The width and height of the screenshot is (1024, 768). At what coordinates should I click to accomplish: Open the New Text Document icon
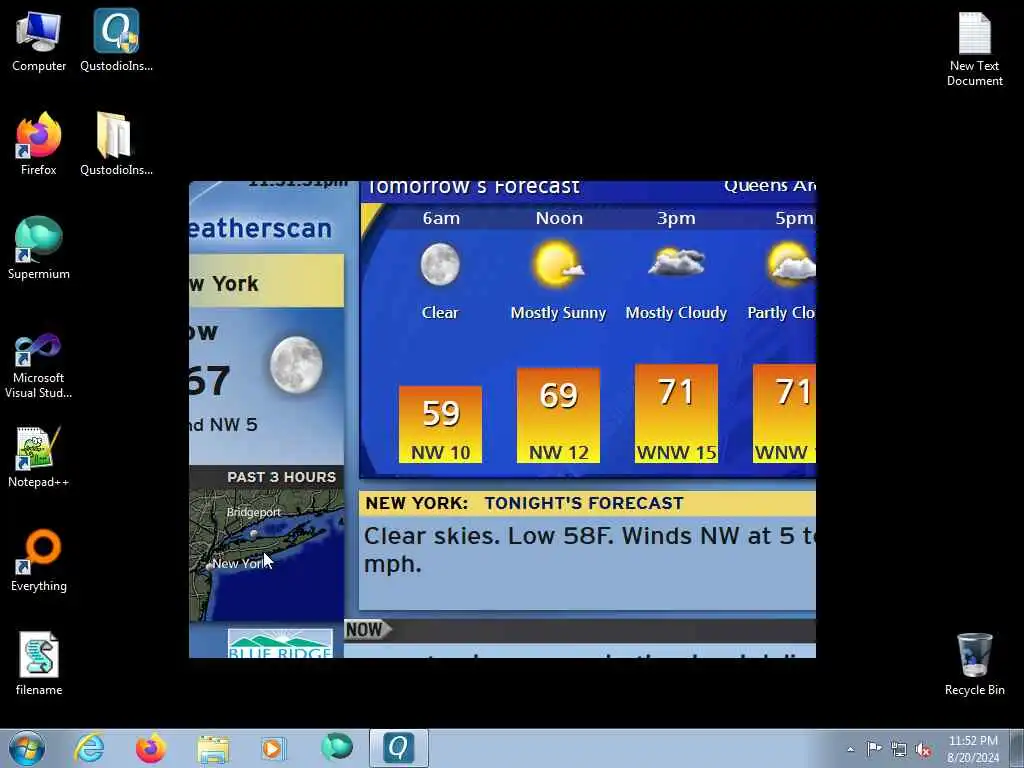[974, 49]
